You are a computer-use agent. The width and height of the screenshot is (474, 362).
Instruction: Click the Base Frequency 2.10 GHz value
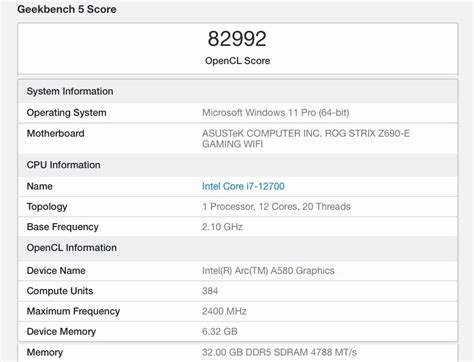pos(222,227)
